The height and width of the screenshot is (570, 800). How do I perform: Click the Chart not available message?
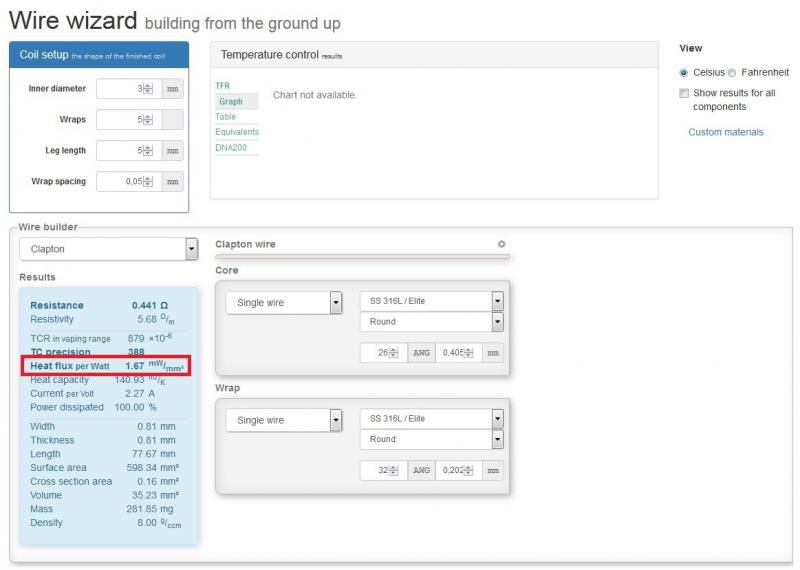click(315, 95)
